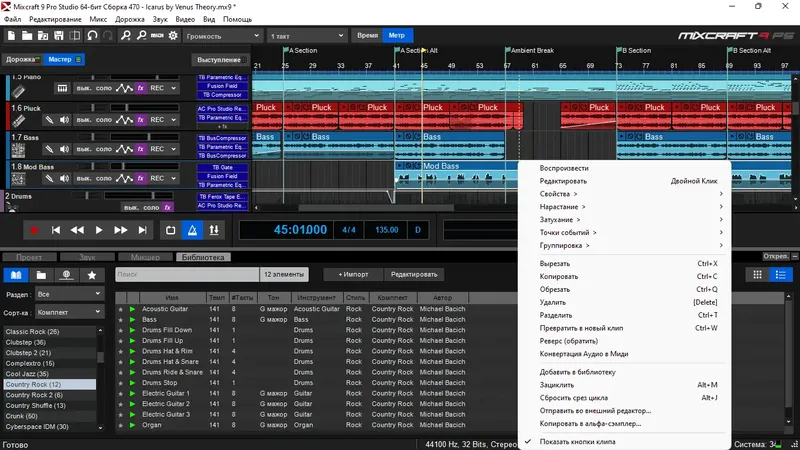800x450 pixels.
Task: Jump to the end of the project
Action: click(x=142, y=230)
